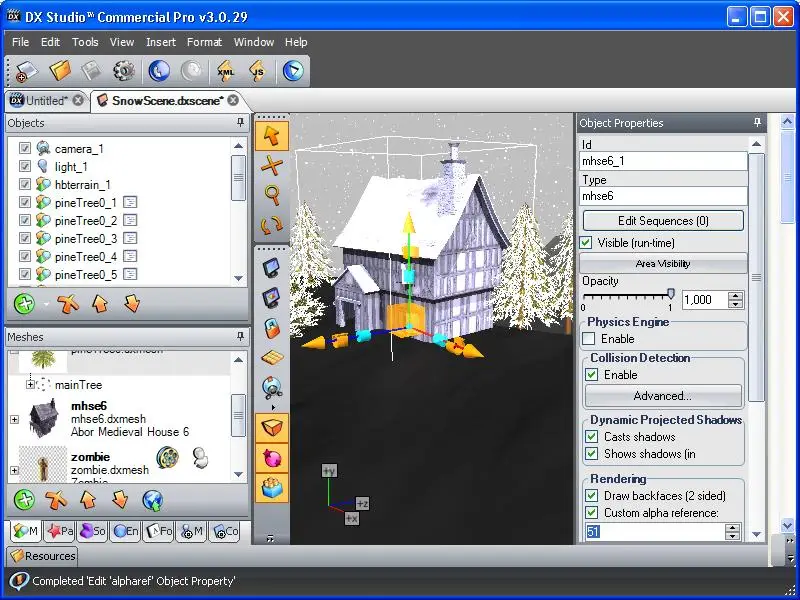Click the webcam camera view icon
This screenshot has width=800, height=600.
click(x=272, y=387)
